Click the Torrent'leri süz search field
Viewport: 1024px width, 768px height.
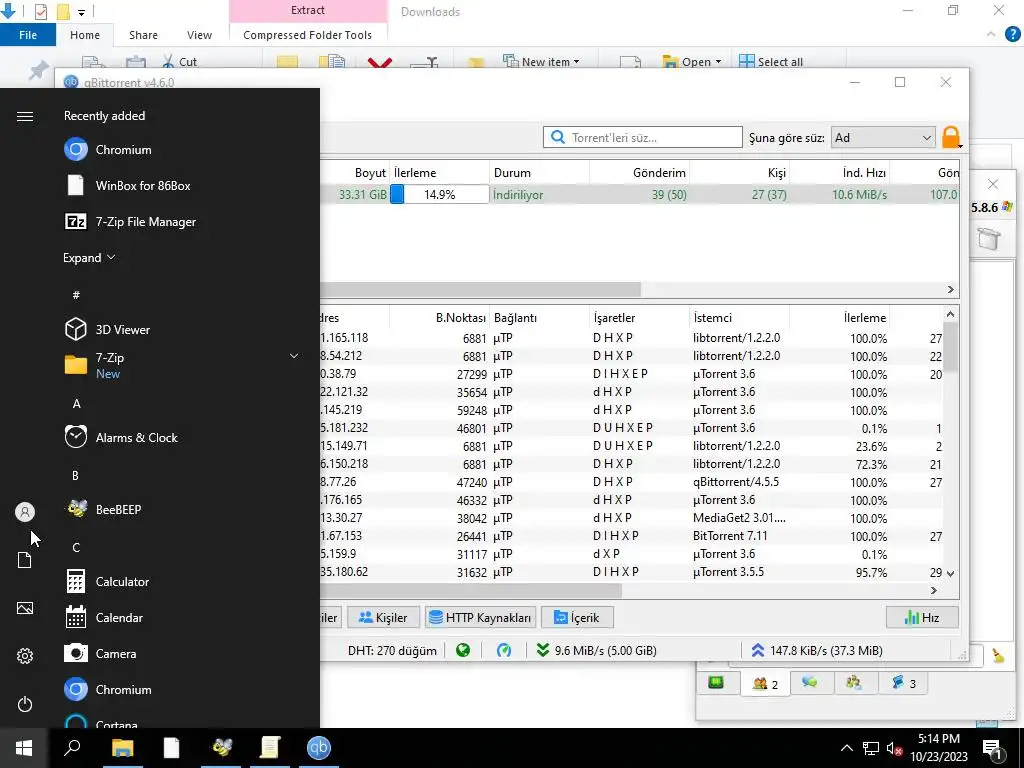[643, 137]
